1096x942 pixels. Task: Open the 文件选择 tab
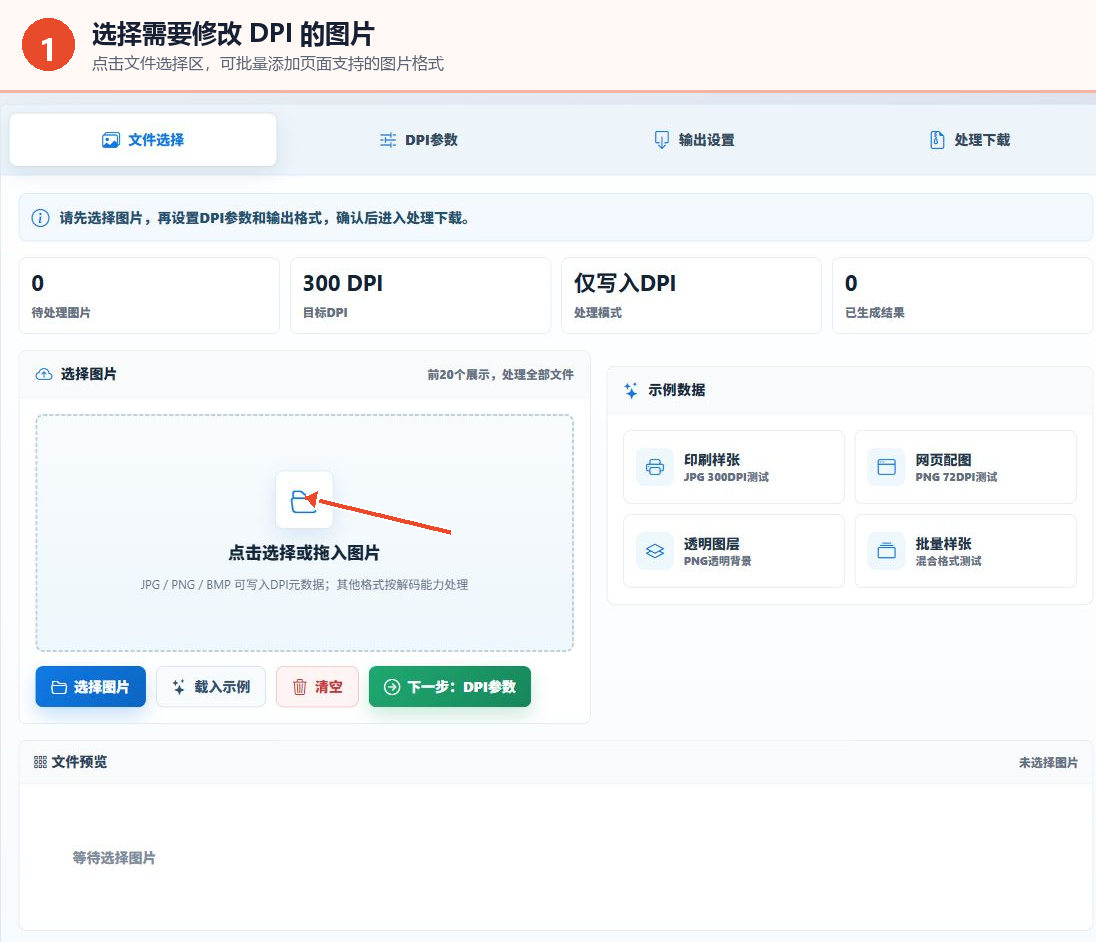pyautogui.click(x=143, y=140)
